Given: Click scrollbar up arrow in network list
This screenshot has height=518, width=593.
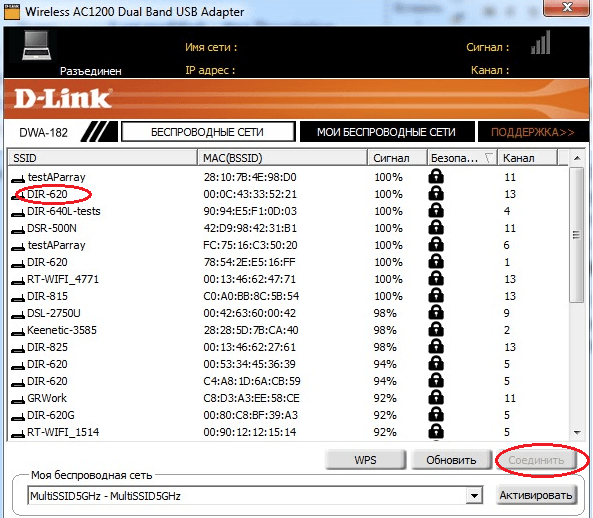Looking at the screenshot, I should click(577, 158).
